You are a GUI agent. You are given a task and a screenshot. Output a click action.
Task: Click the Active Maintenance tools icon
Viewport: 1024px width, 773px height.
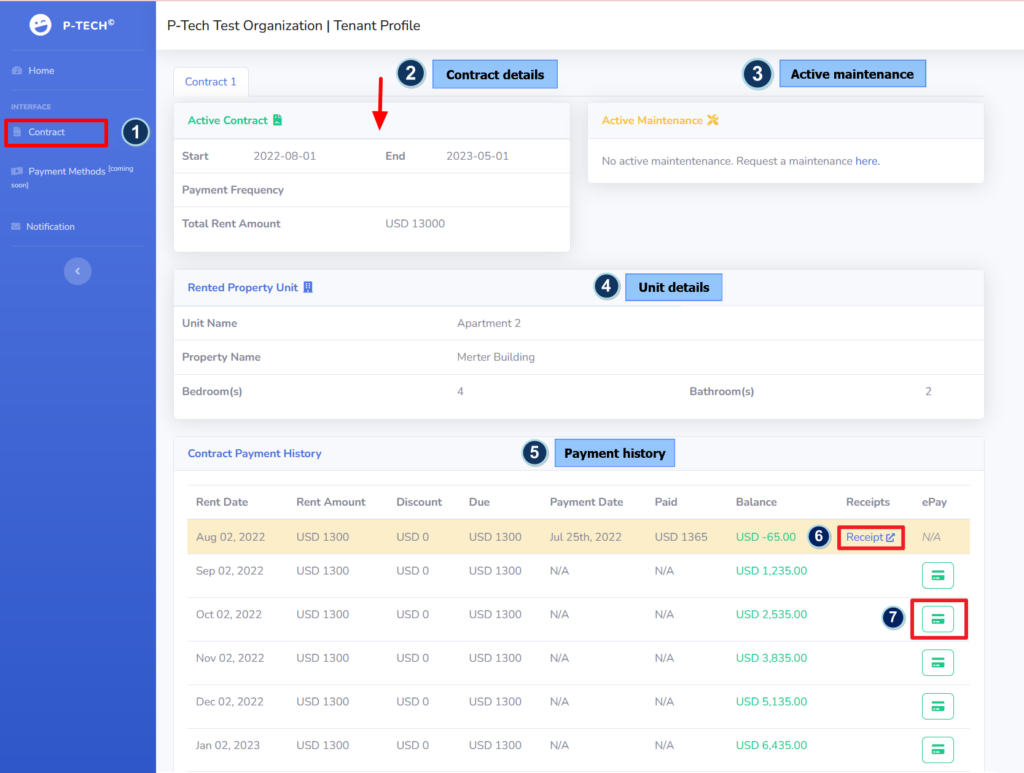coord(712,120)
